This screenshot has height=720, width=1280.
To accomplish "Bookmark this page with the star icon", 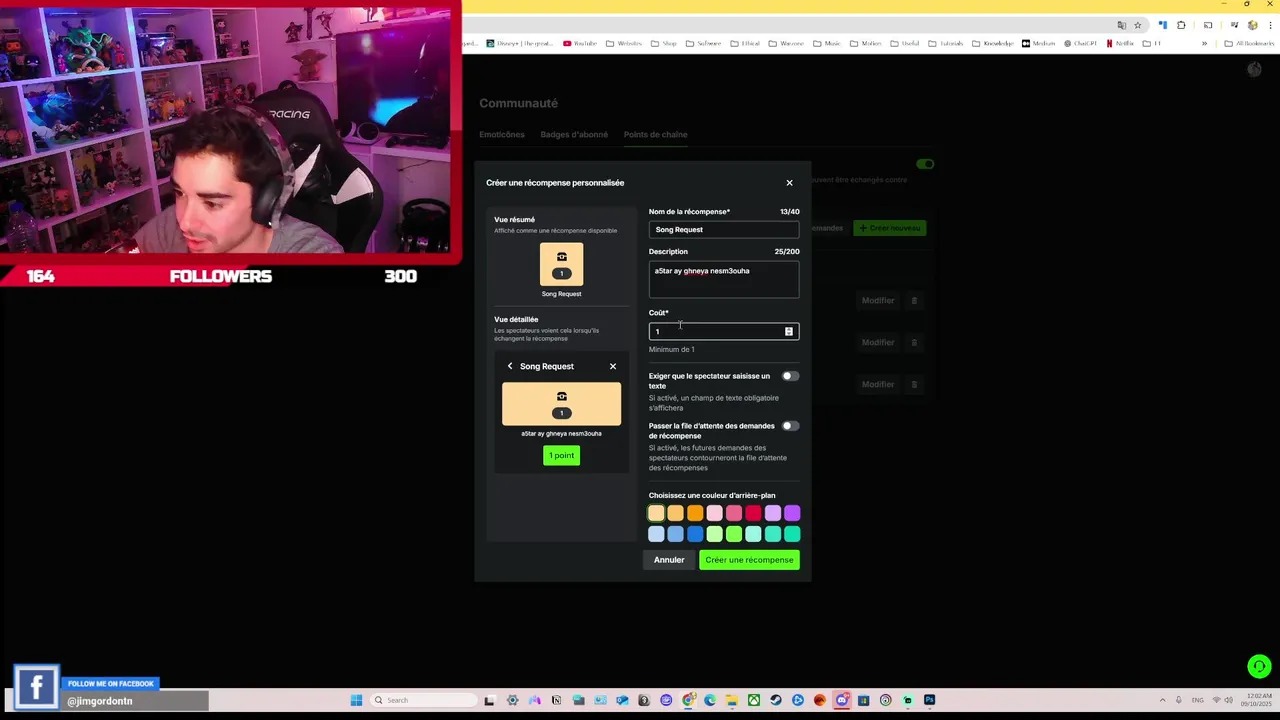I will pyautogui.click(x=1137, y=25).
